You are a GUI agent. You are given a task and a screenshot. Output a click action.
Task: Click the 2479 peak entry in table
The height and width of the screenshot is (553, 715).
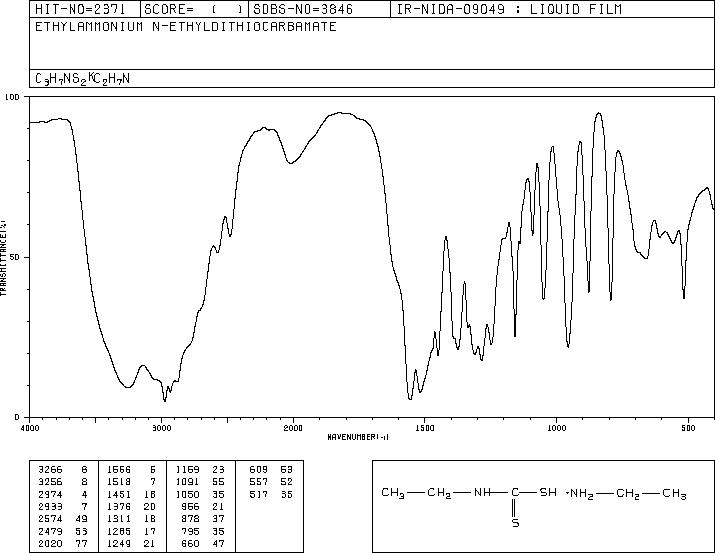50,532
